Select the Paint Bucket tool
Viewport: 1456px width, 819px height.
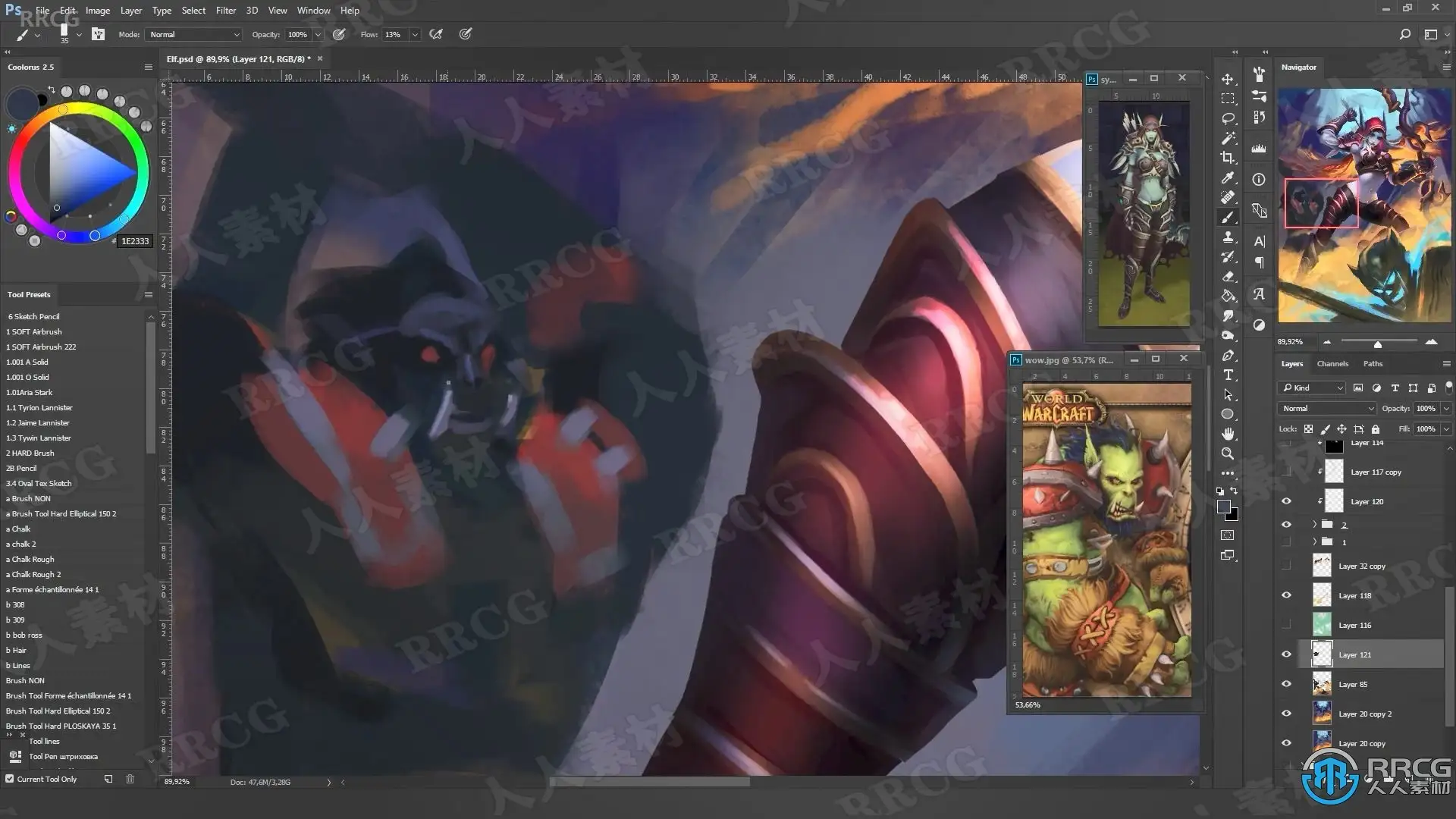pyautogui.click(x=1228, y=296)
